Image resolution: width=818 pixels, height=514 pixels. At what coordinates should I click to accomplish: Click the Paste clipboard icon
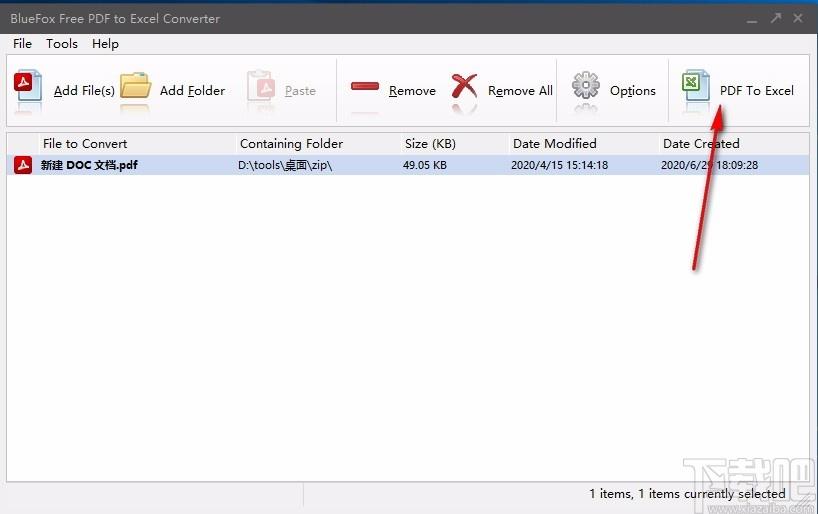(261, 86)
